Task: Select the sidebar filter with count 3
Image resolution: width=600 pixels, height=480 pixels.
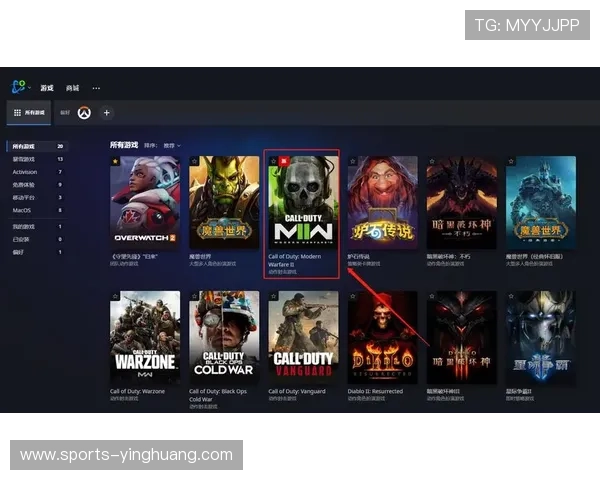Action: pos(38,198)
